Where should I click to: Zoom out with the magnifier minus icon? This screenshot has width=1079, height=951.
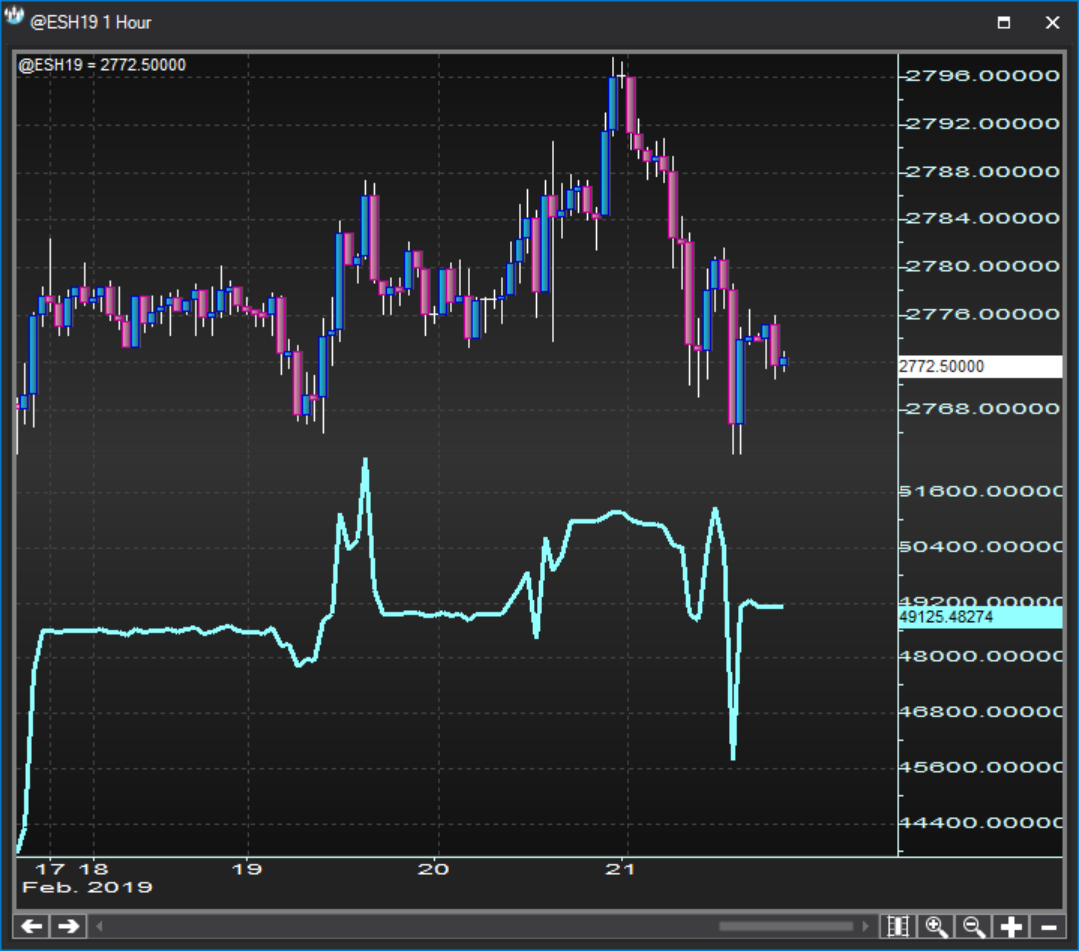tap(973, 926)
